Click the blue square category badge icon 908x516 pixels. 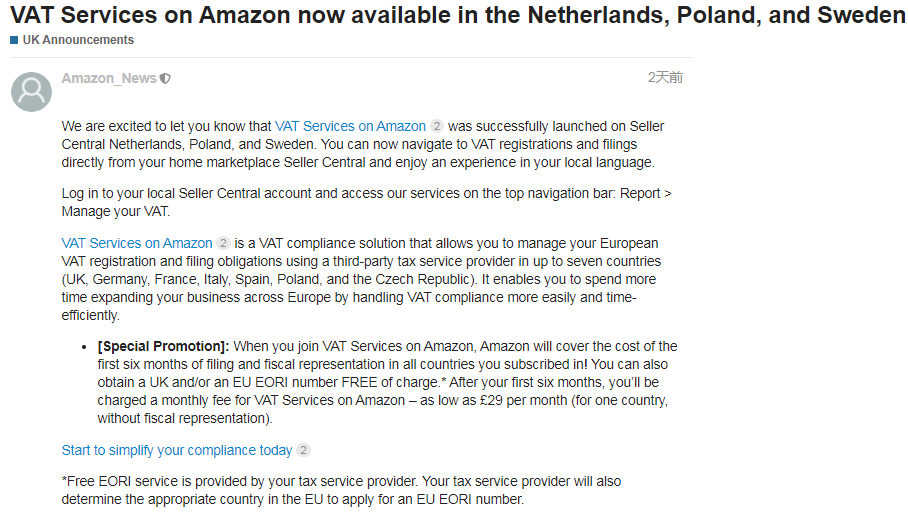pos(14,40)
